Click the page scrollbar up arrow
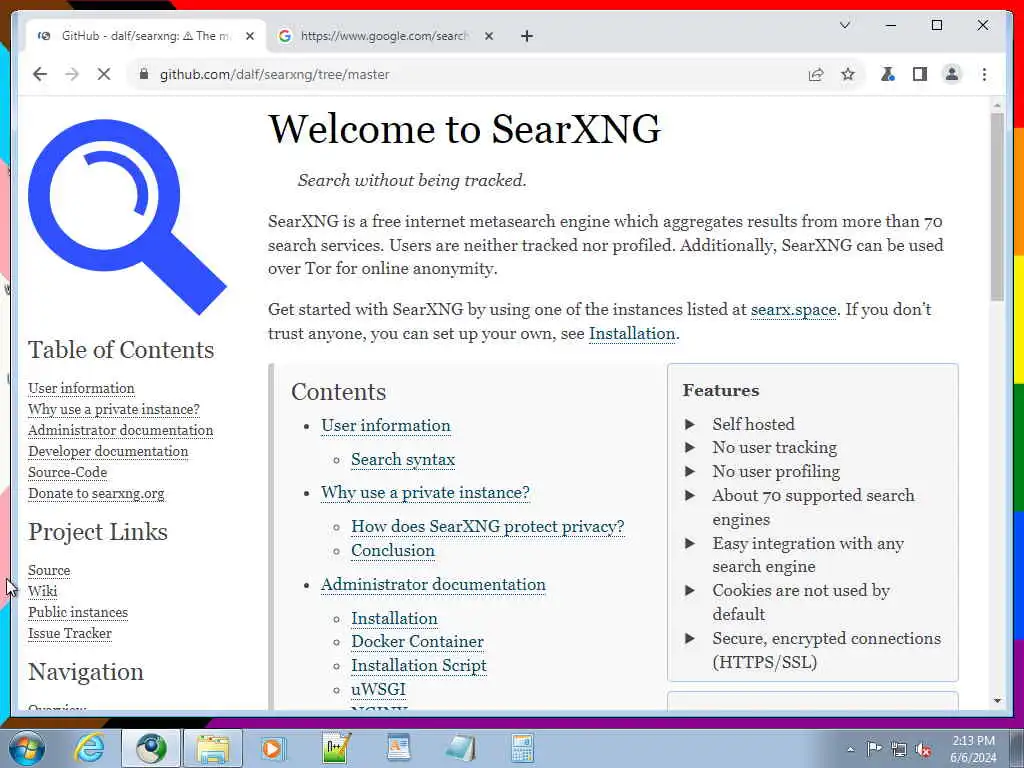 (997, 104)
